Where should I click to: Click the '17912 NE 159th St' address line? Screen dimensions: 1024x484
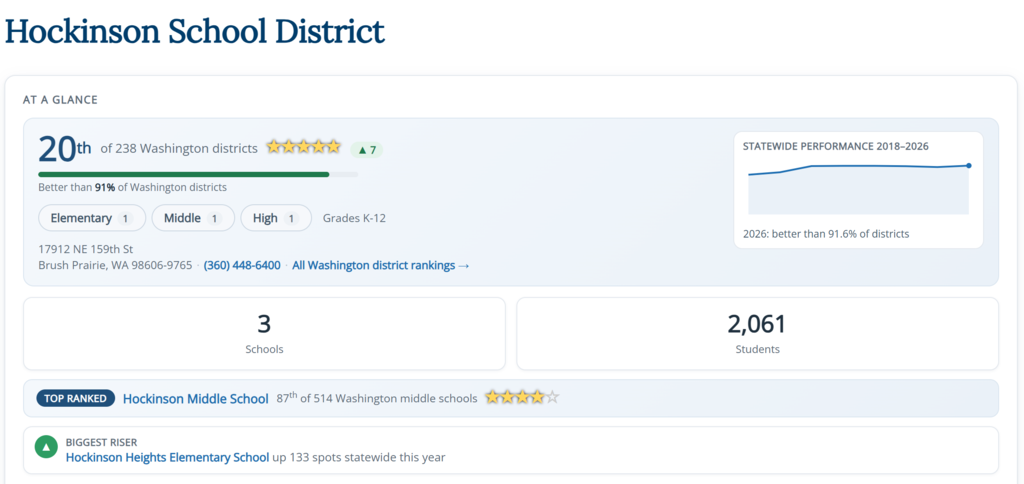point(86,249)
